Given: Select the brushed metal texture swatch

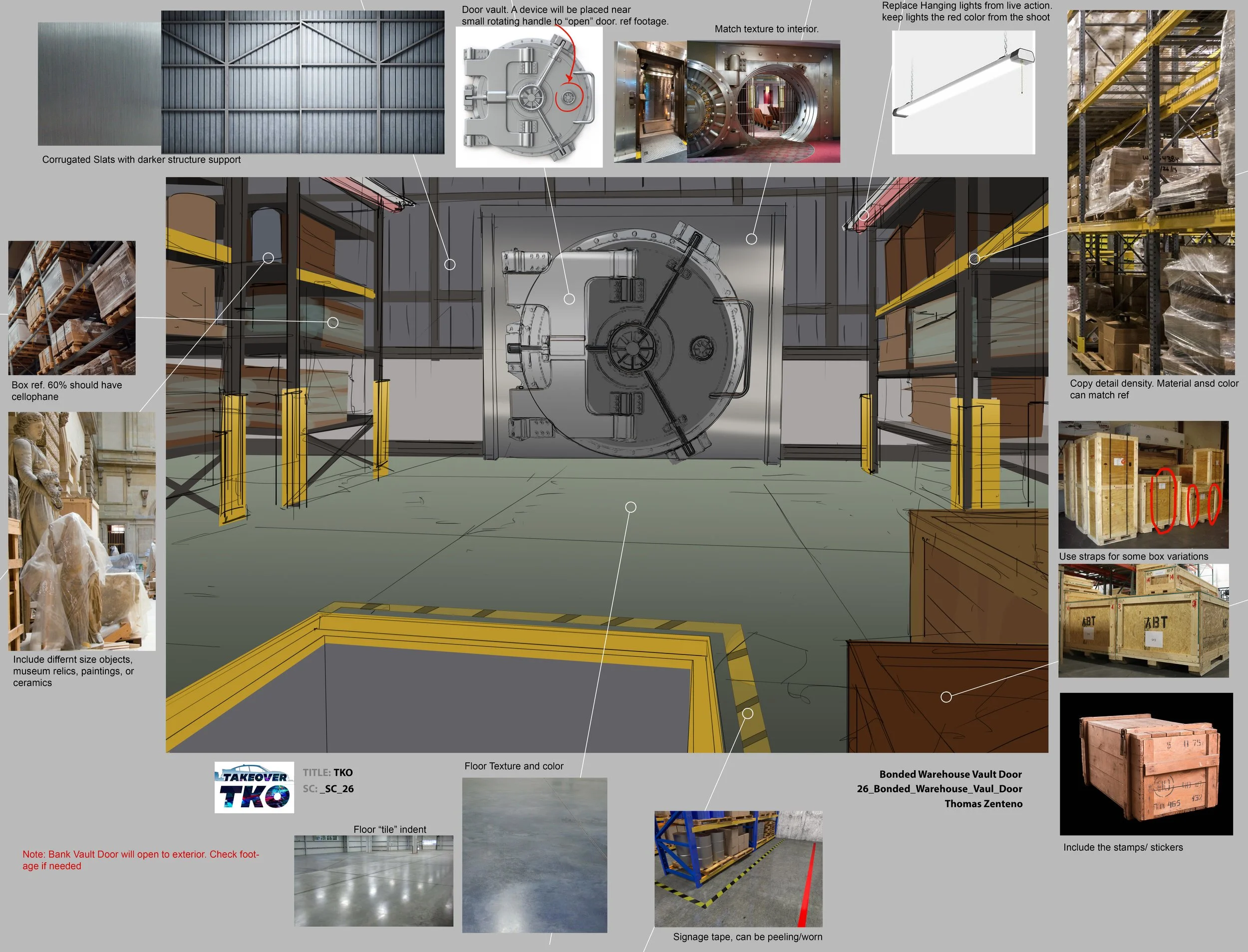Looking at the screenshot, I should coord(100,84).
